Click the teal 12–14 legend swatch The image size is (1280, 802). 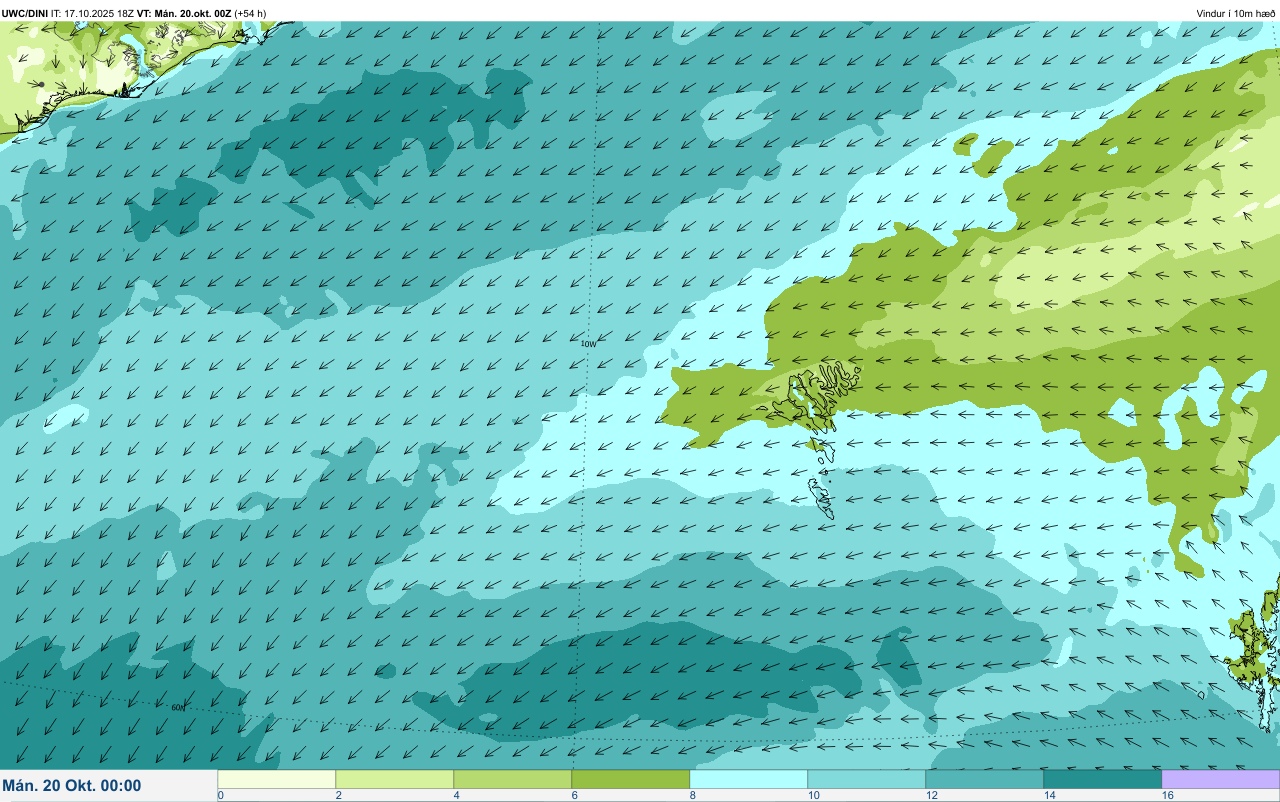984,779
